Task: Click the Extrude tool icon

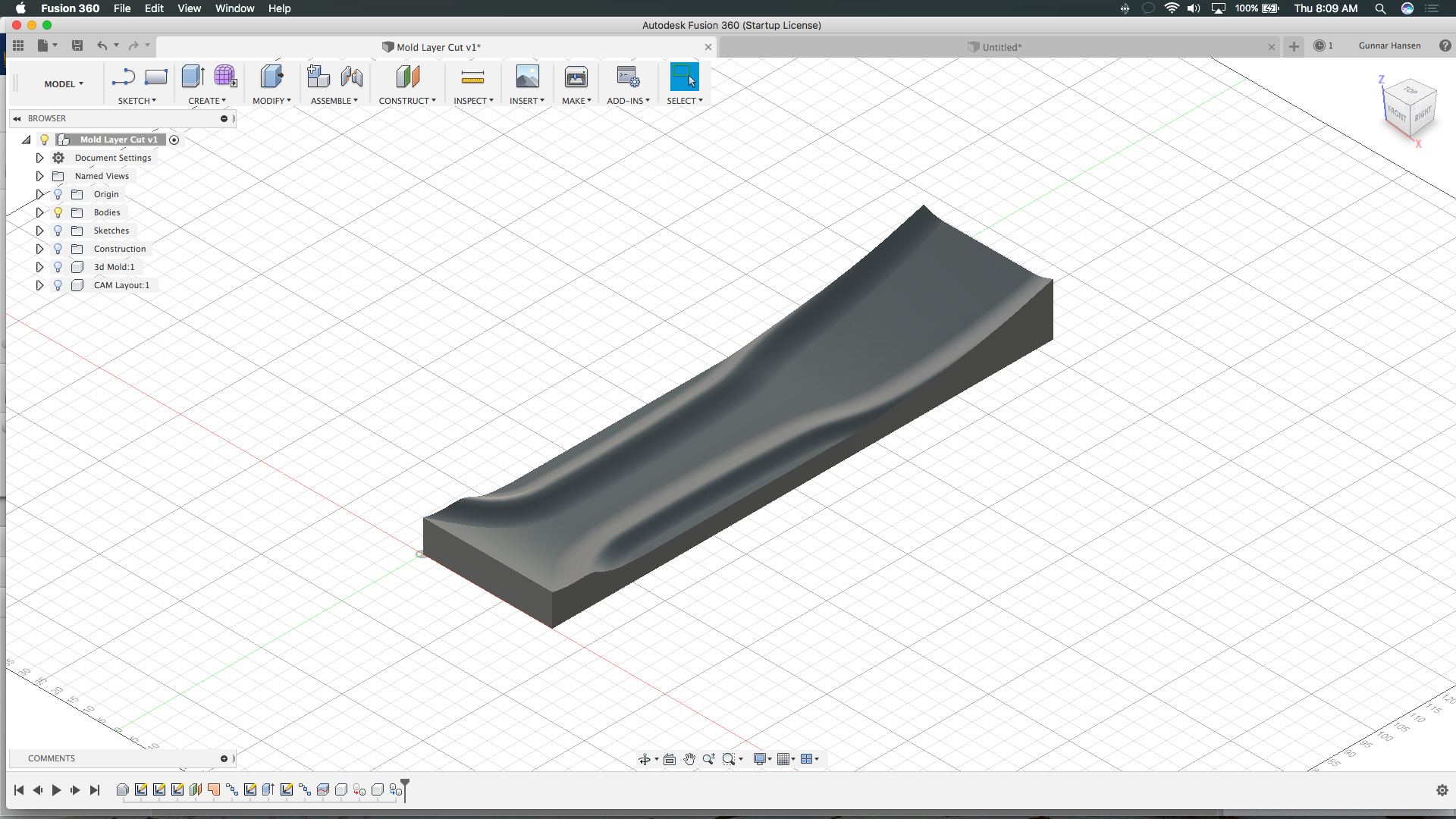Action: (x=193, y=77)
